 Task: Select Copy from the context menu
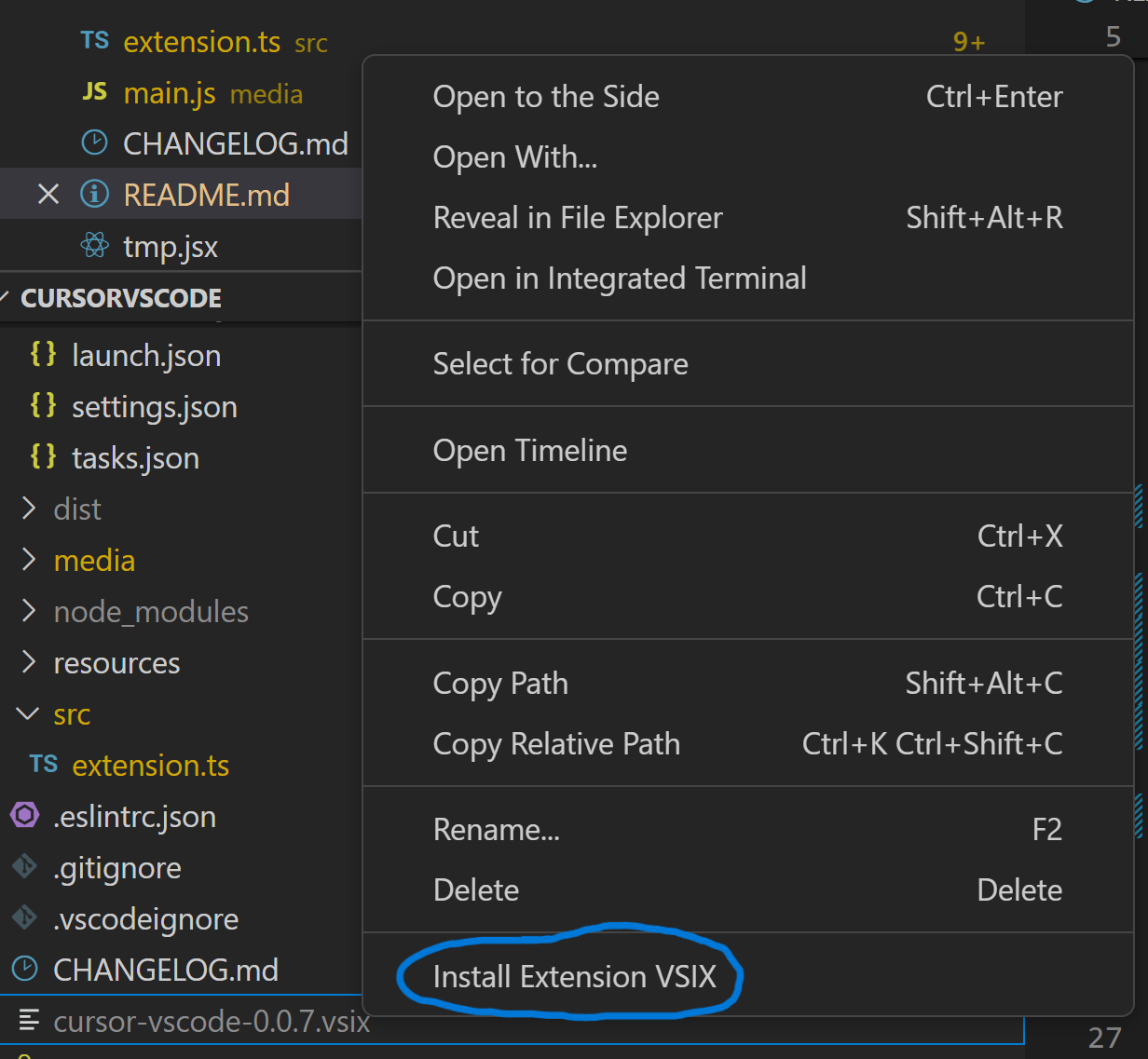(747, 597)
